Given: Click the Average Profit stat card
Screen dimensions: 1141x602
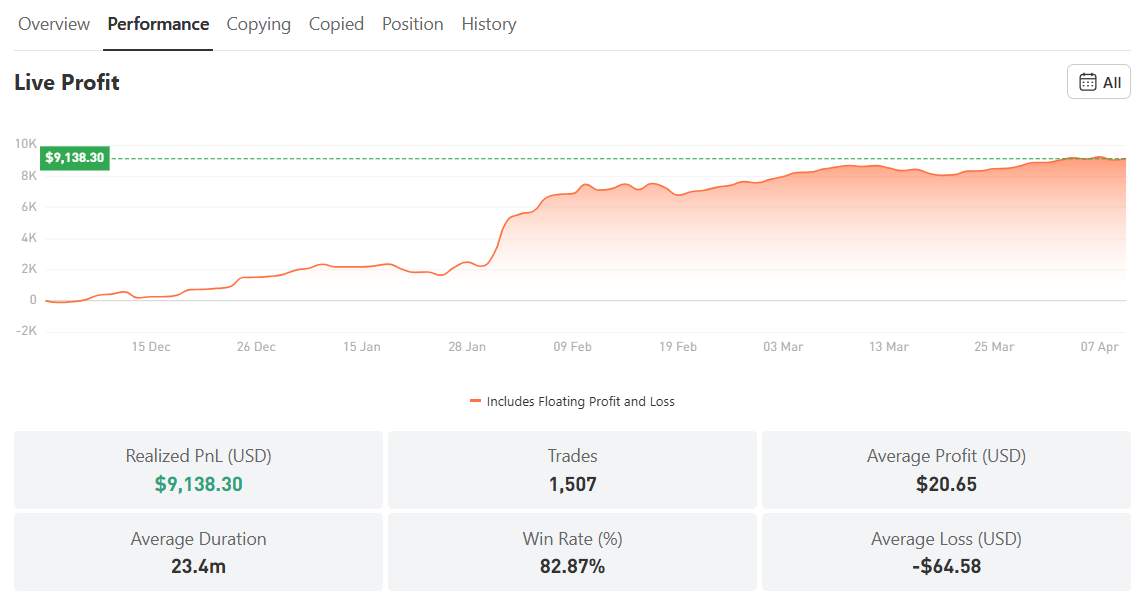Looking at the screenshot, I should (x=945, y=467).
